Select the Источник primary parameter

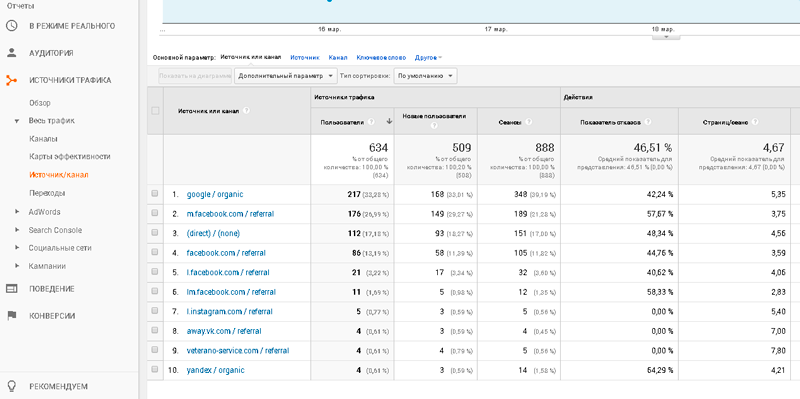pos(305,58)
